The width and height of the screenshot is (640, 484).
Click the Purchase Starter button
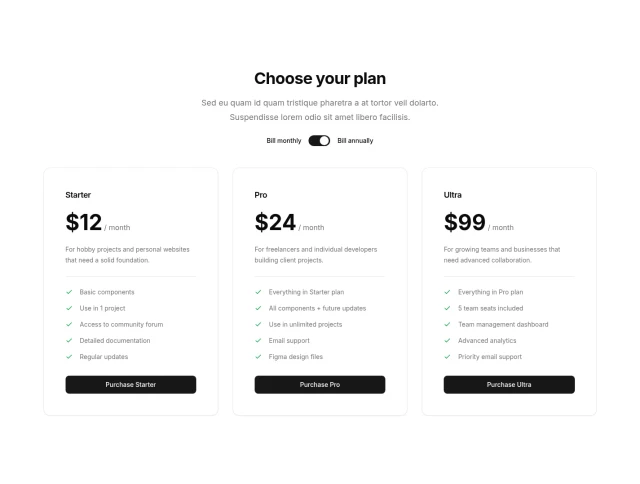[131, 385]
